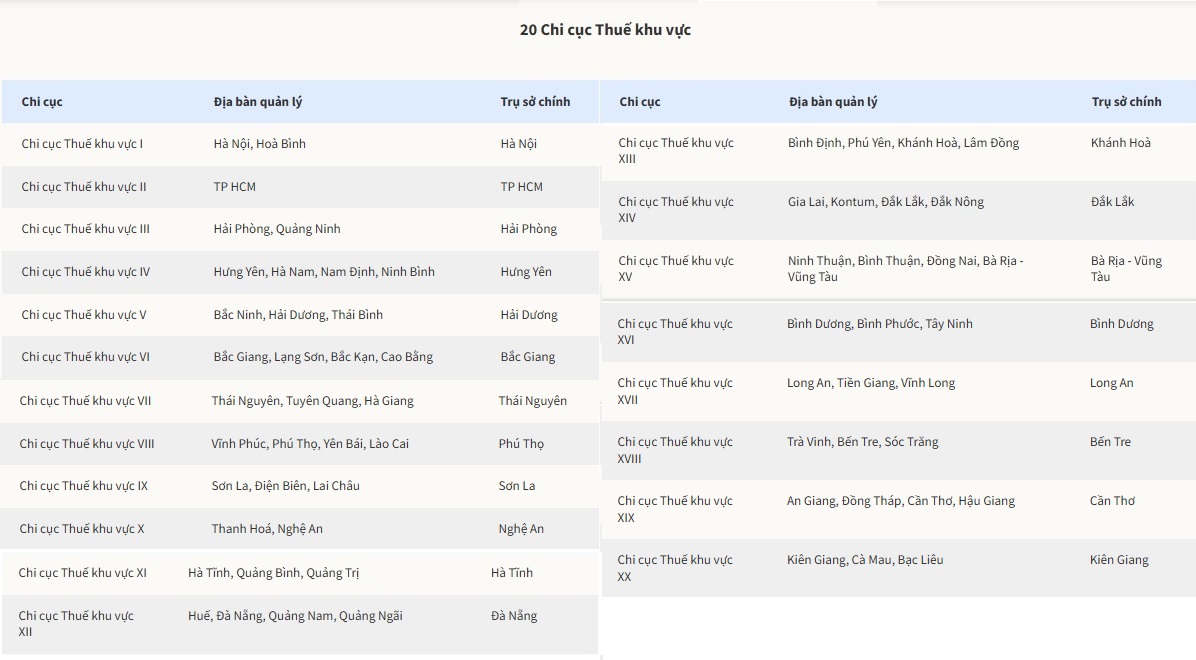This screenshot has width=1196, height=660.
Task: Click the '20 Chi cục Thuế khu vực' title
Action: tap(605, 30)
